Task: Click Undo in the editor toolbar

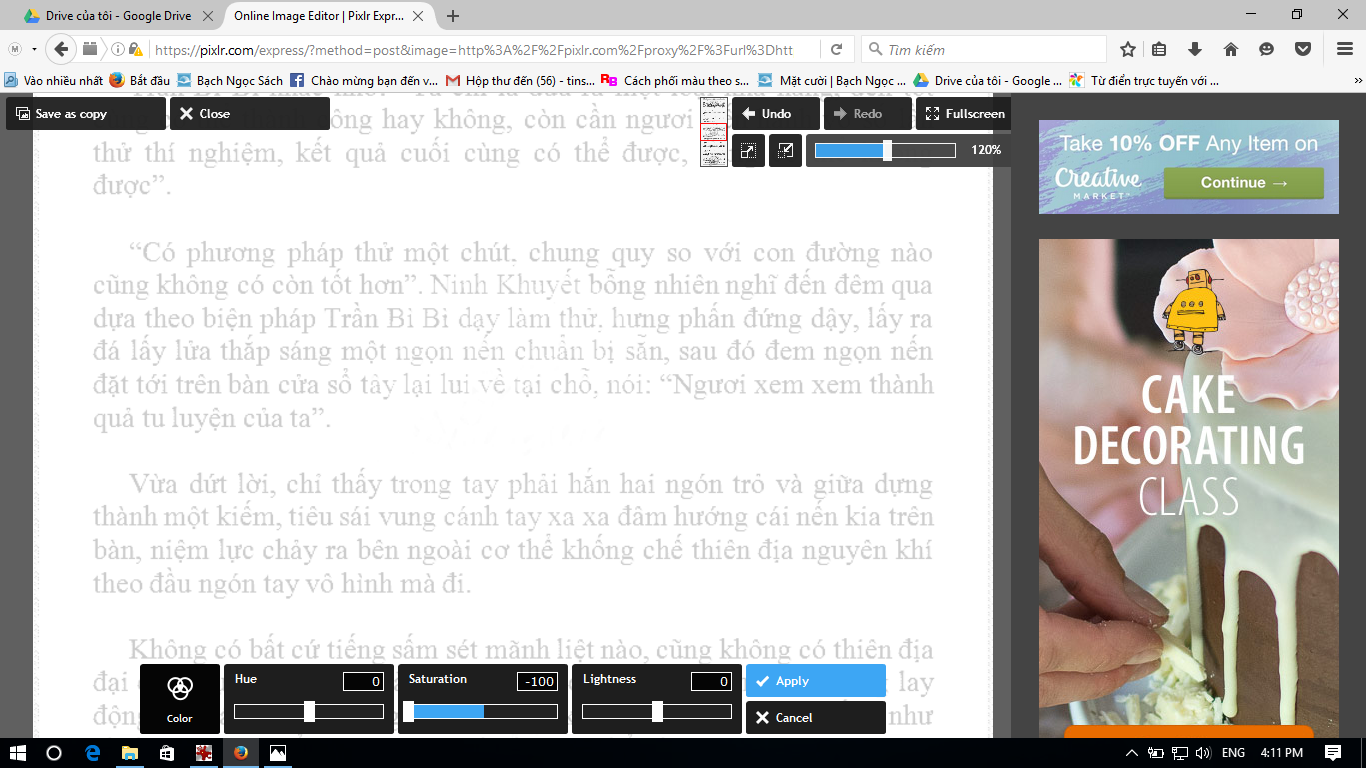Action: coord(776,114)
